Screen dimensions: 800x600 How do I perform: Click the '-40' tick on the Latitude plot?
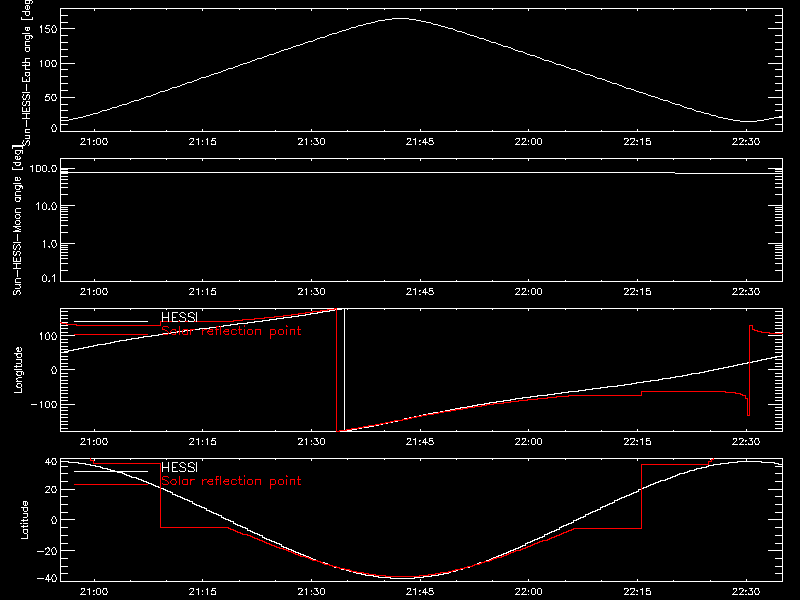(47, 578)
